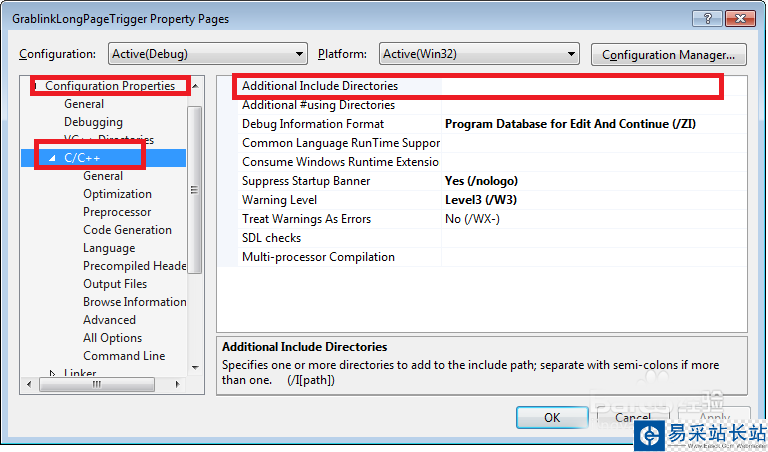The height and width of the screenshot is (452, 768).
Task: Open the Command Line page
Action: [124, 356]
